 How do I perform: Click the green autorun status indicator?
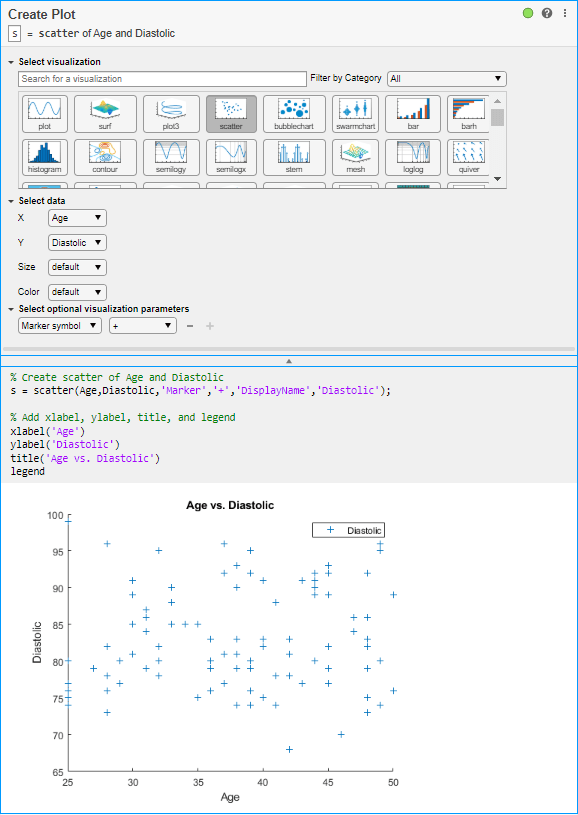pyautogui.click(x=528, y=14)
